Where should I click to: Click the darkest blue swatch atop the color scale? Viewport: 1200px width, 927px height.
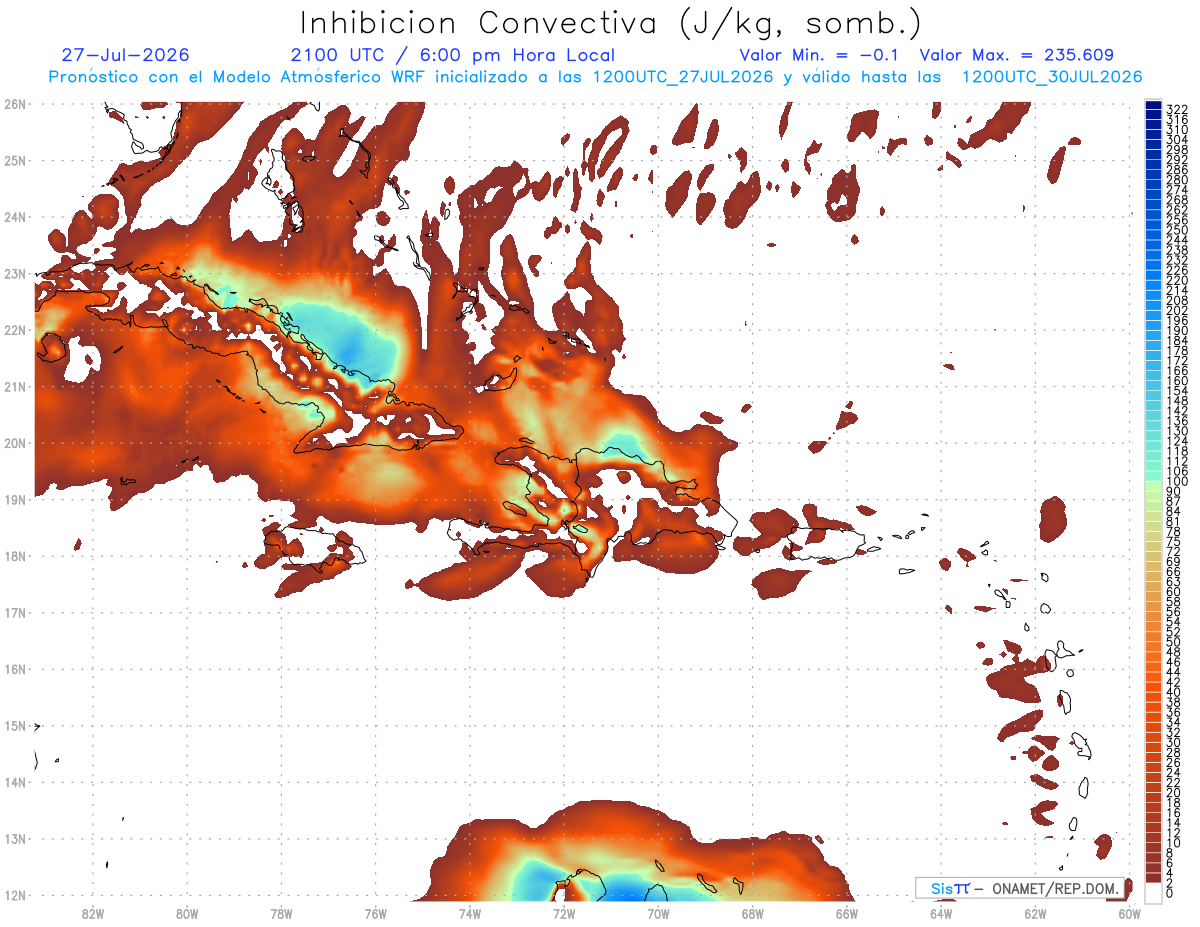click(x=1153, y=105)
